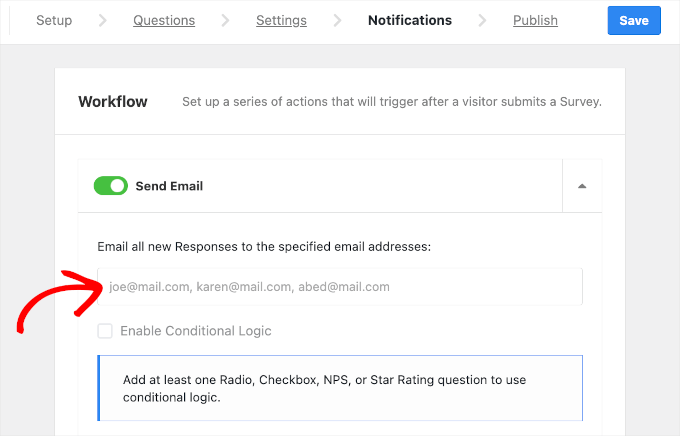
Task: Click the chevron between Questions and Settings
Action: [224, 20]
